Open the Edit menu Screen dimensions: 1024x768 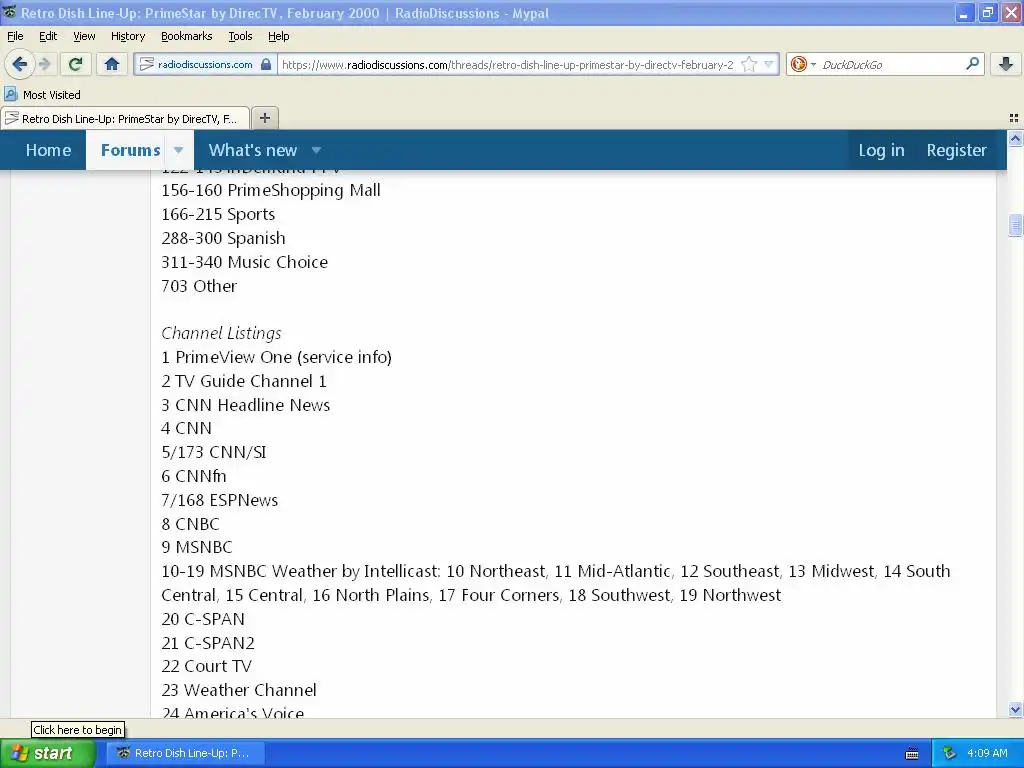48,36
